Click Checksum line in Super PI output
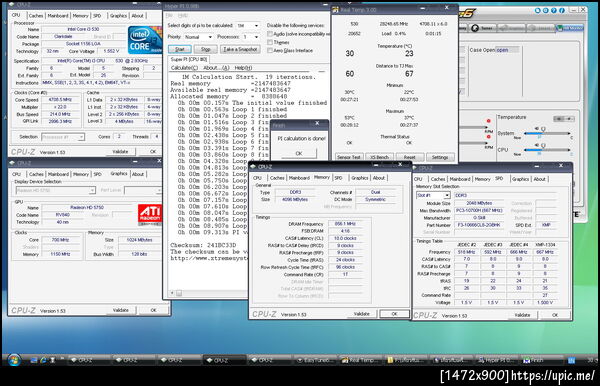This screenshot has width=600, height=386. coord(204,245)
